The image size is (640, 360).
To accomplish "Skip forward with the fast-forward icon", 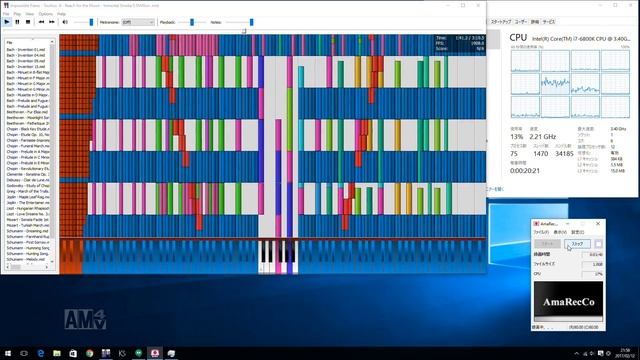I will point(52,22).
